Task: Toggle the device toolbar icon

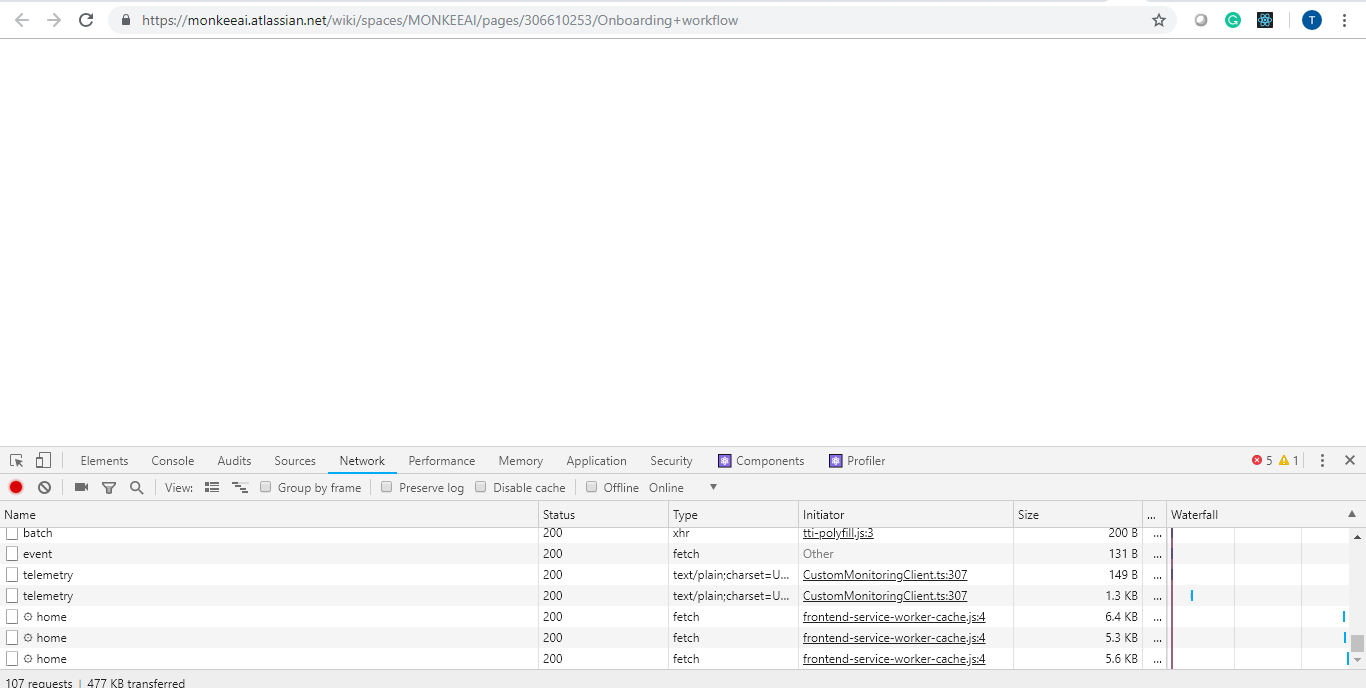Action: pyautogui.click(x=43, y=460)
